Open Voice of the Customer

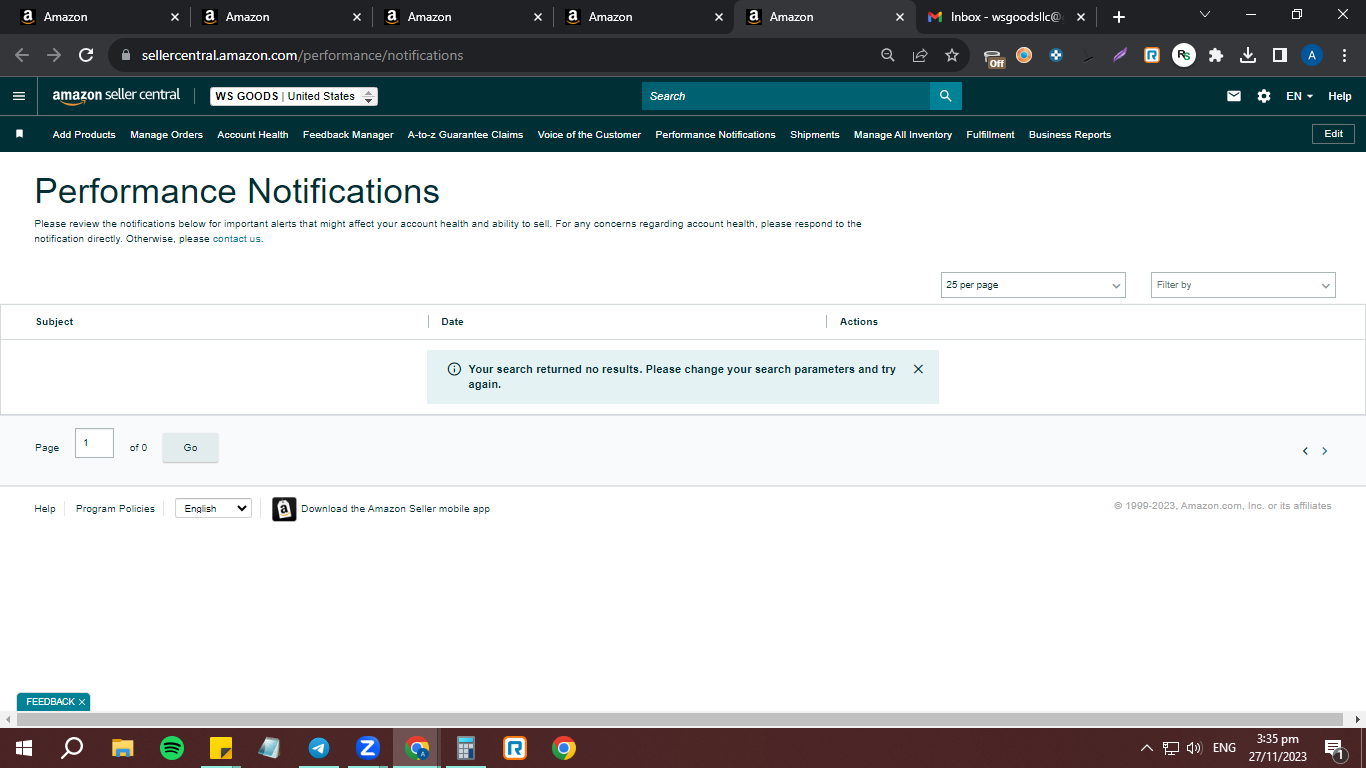589,134
